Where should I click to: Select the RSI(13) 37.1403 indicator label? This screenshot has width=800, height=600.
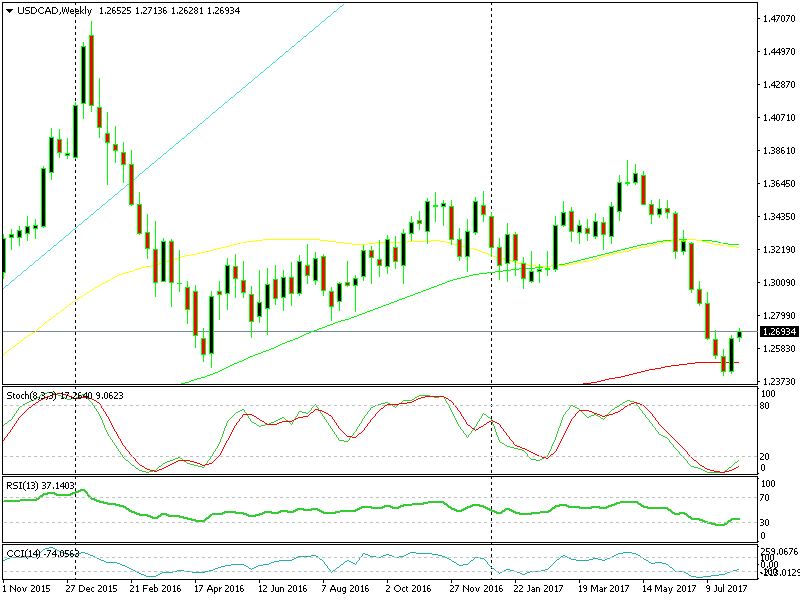pos(40,485)
